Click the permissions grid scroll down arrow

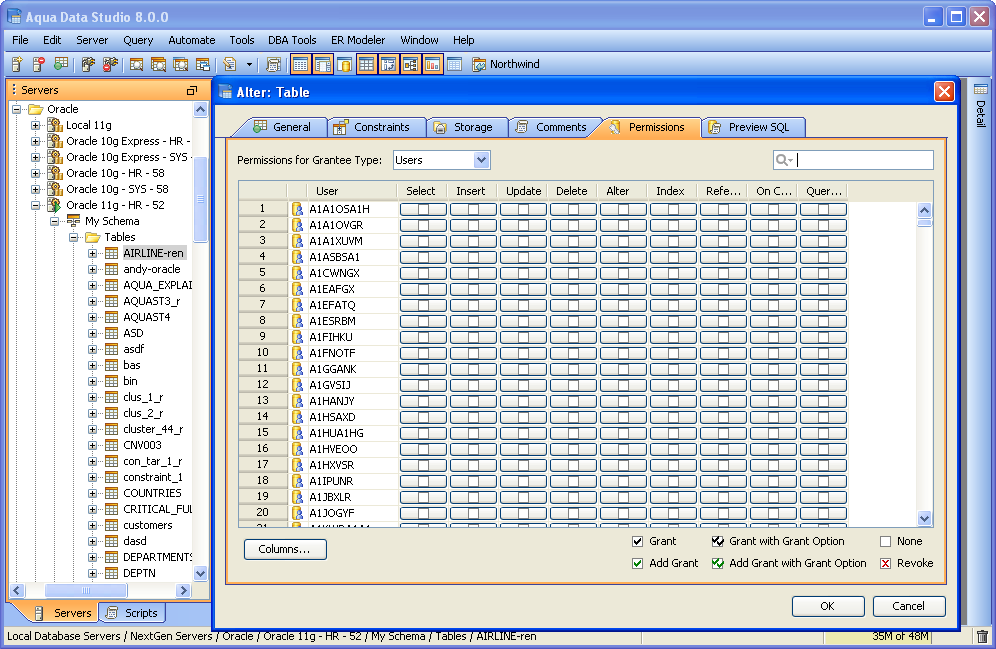pos(924,518)
